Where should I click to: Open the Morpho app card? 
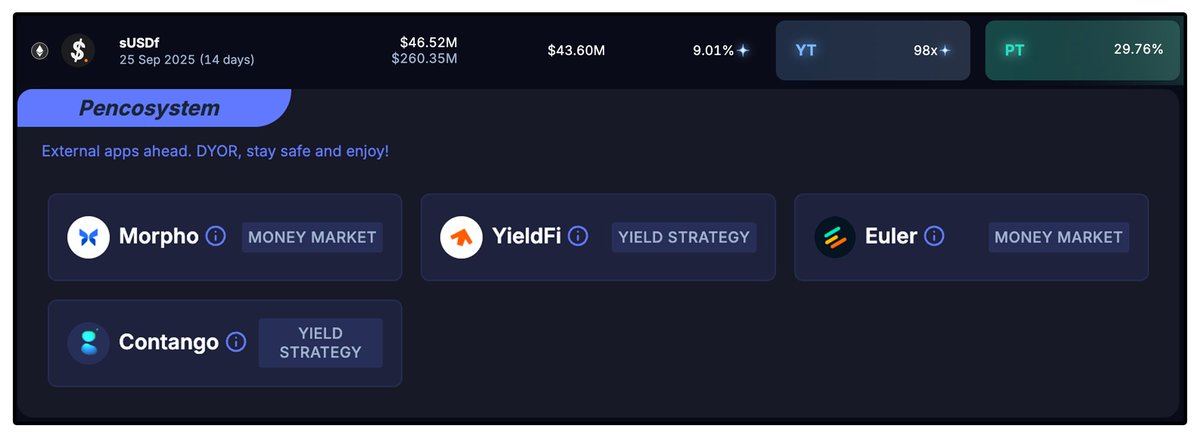click(x=225, y=237)
